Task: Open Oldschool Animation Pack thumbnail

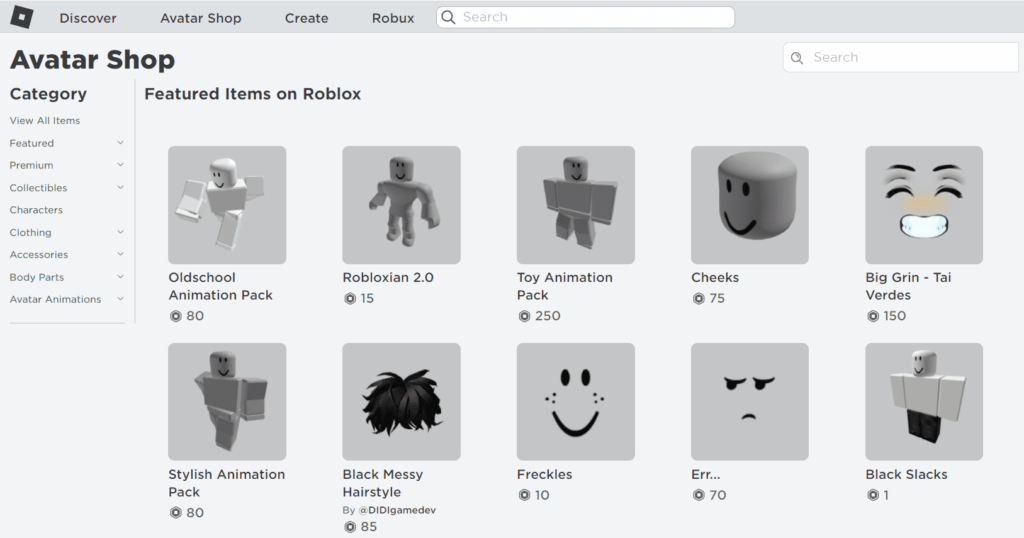Action: 227,205
